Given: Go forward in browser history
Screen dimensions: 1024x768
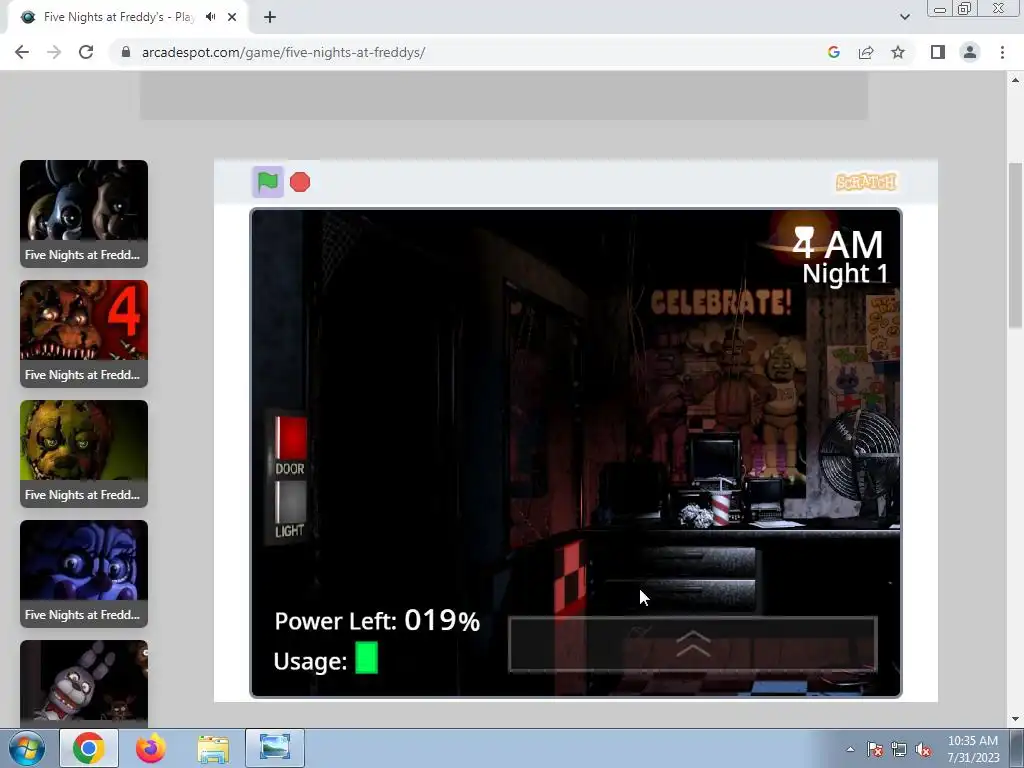Looking at the screenshot, I should [54, 52].
